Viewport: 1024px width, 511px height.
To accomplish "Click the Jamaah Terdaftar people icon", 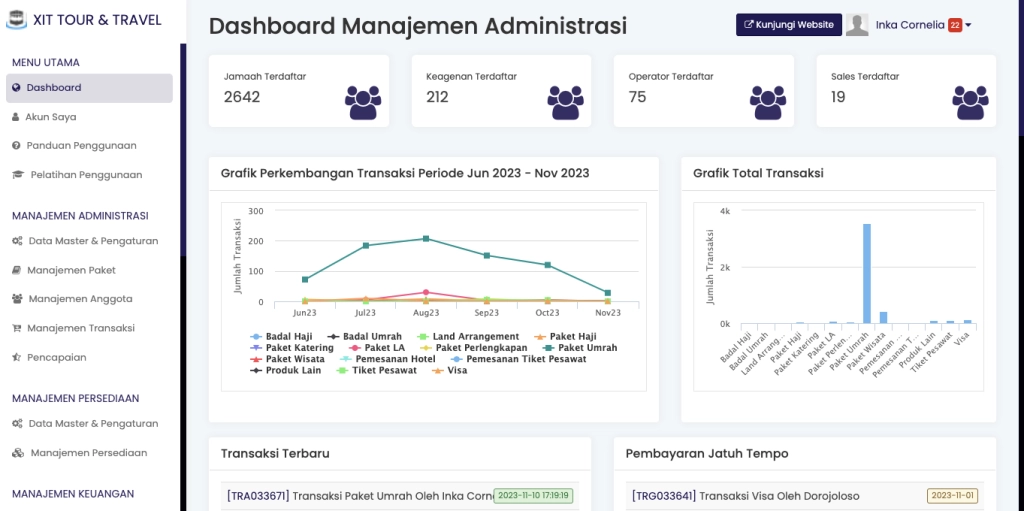I will pyautogui.click(x=364, y=102).
